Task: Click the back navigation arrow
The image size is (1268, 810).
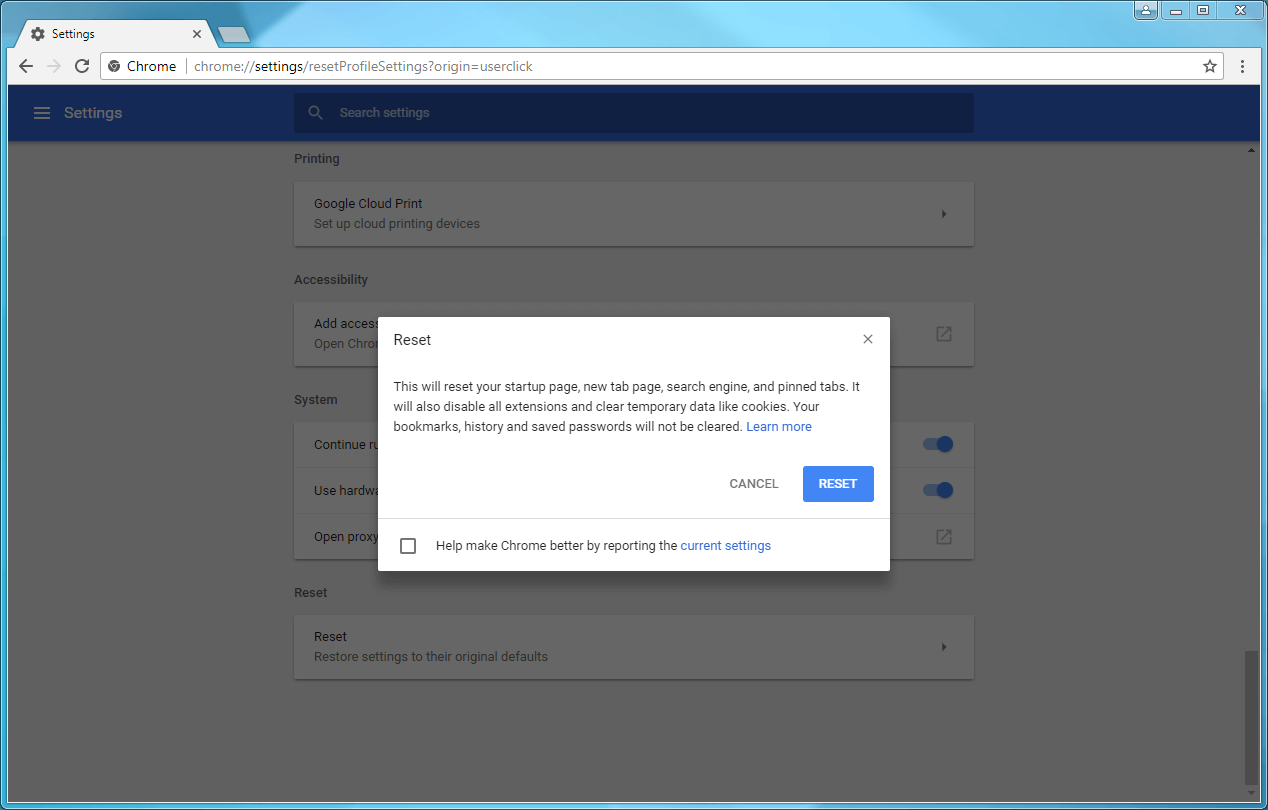Action: tap(26, 66)
